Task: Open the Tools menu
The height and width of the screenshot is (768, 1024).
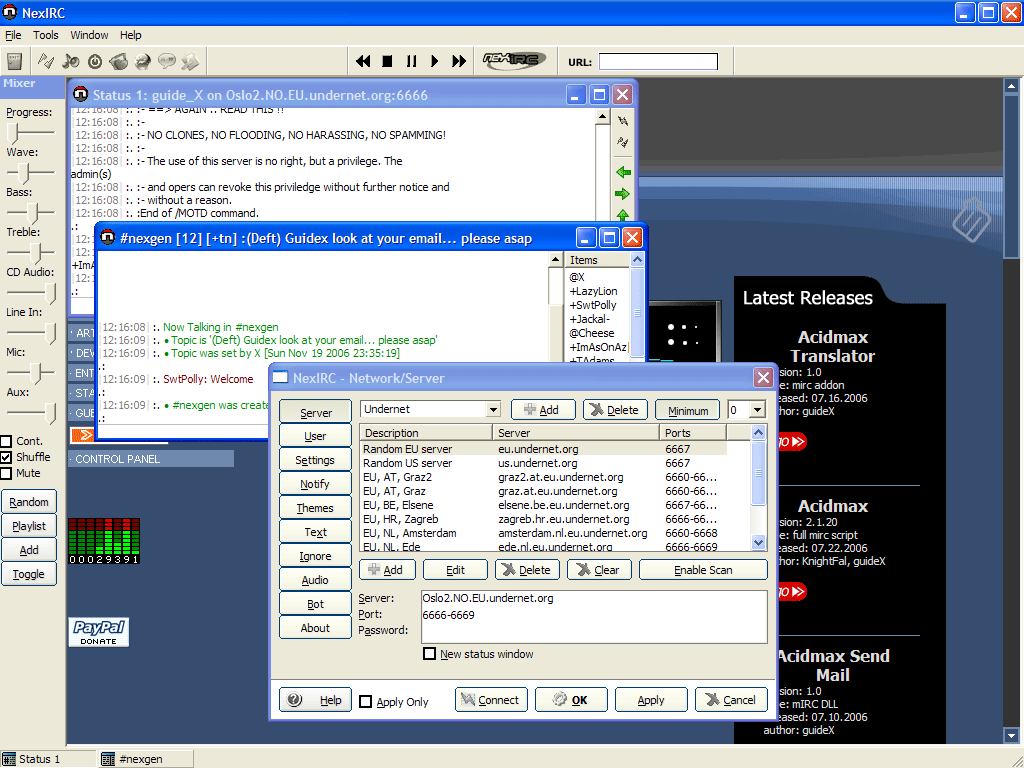Action: 46,35
